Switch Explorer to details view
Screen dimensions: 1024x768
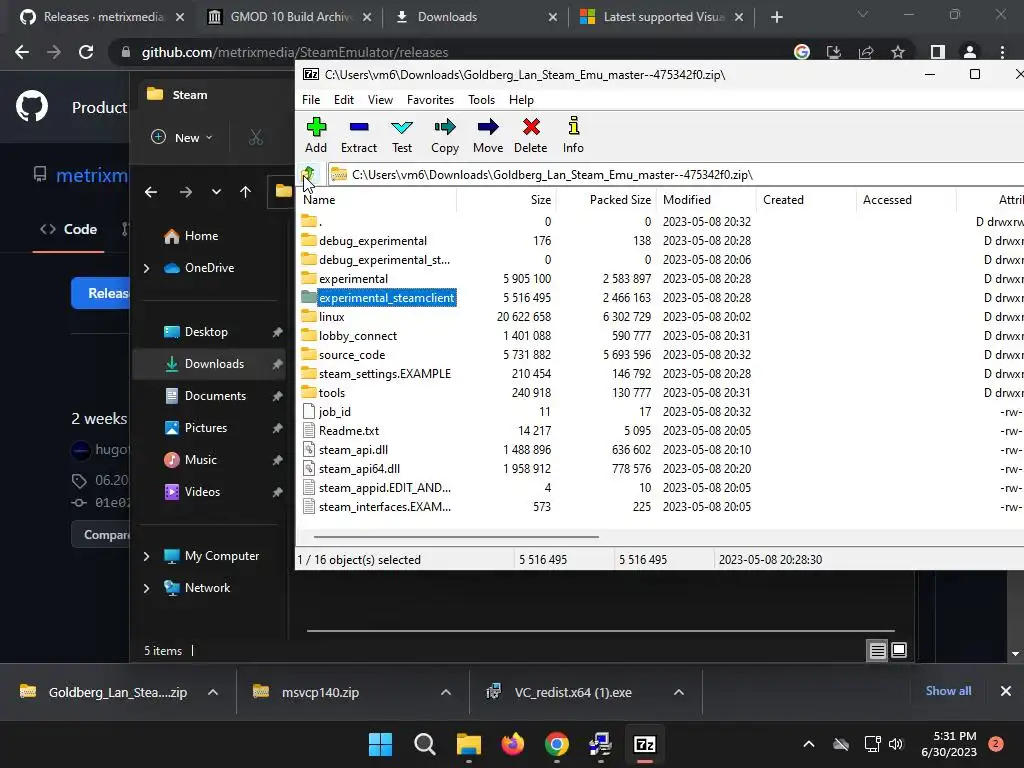(x=877, y=650)
